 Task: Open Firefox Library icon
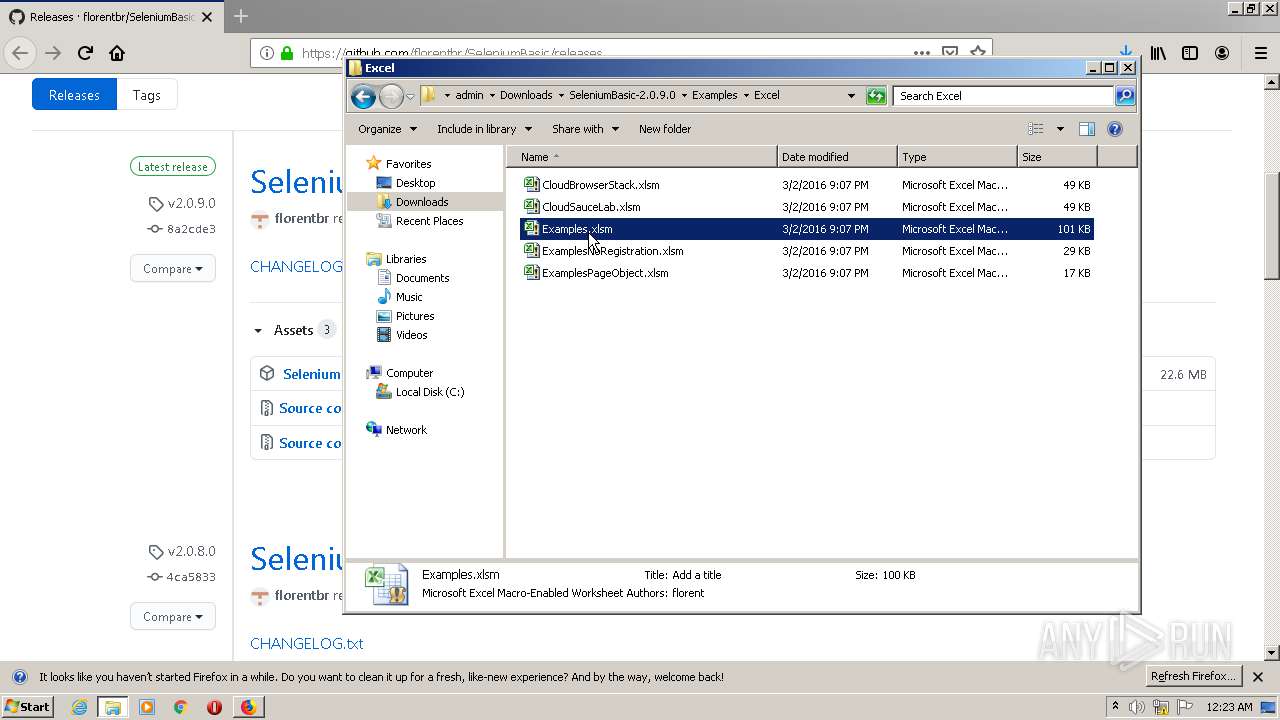(x=1158, y=53)
